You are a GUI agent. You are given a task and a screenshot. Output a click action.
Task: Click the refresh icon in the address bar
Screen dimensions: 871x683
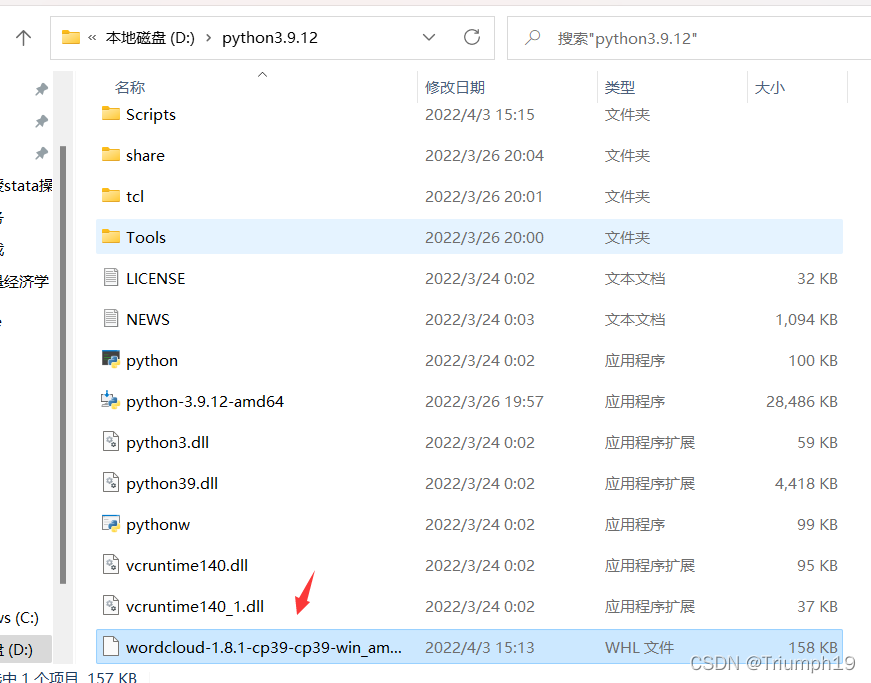pyautogui.click(x=471, y=37)
